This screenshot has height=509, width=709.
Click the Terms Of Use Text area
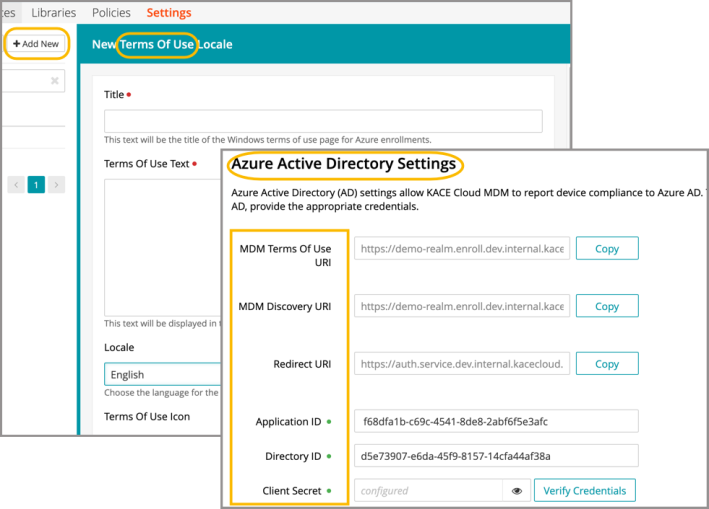coord(160,250)
